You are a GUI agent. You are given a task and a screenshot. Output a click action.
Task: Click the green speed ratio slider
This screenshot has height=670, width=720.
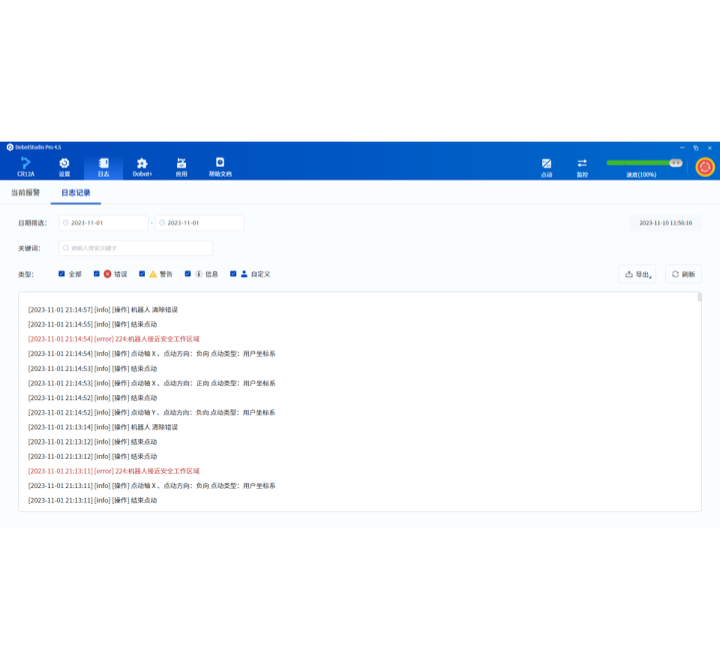tap(640, 162)
